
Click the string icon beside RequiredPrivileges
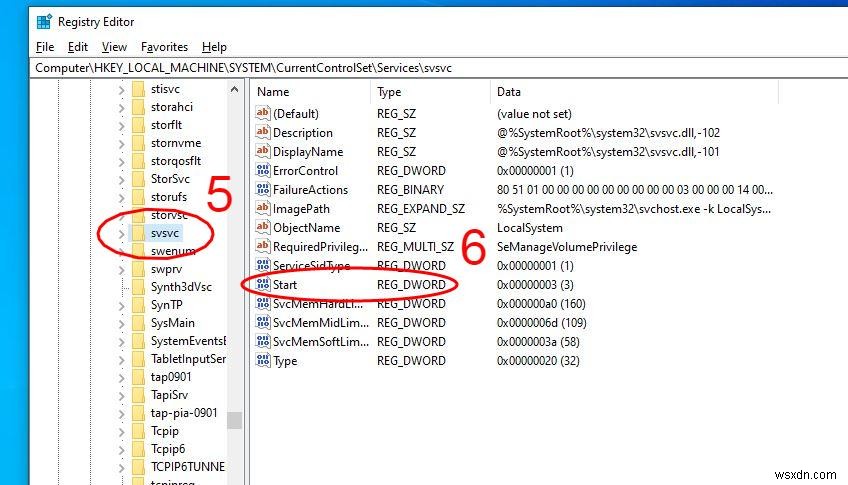click(263, 246)
